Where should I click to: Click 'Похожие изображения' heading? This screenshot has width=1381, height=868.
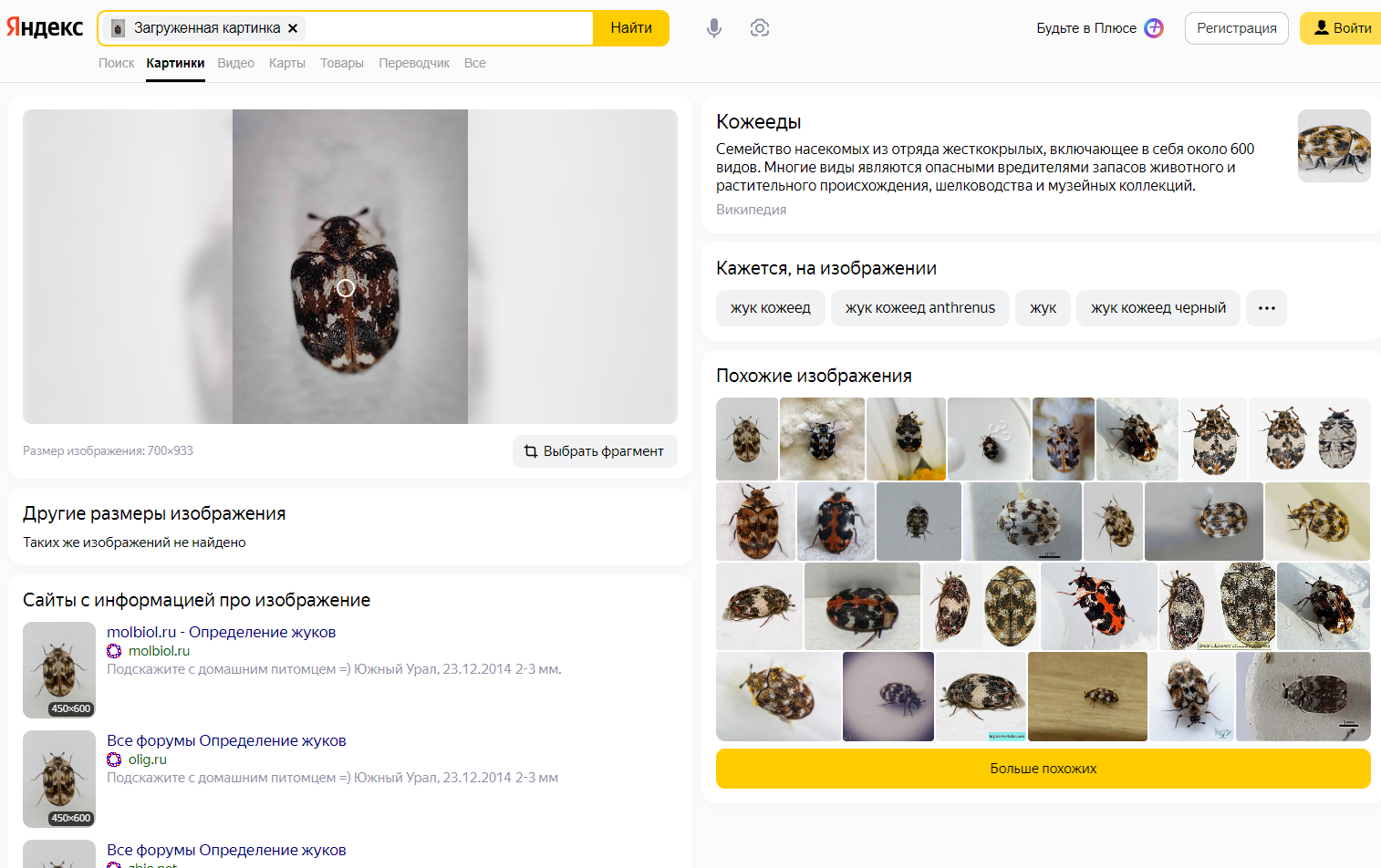(814, 376)
